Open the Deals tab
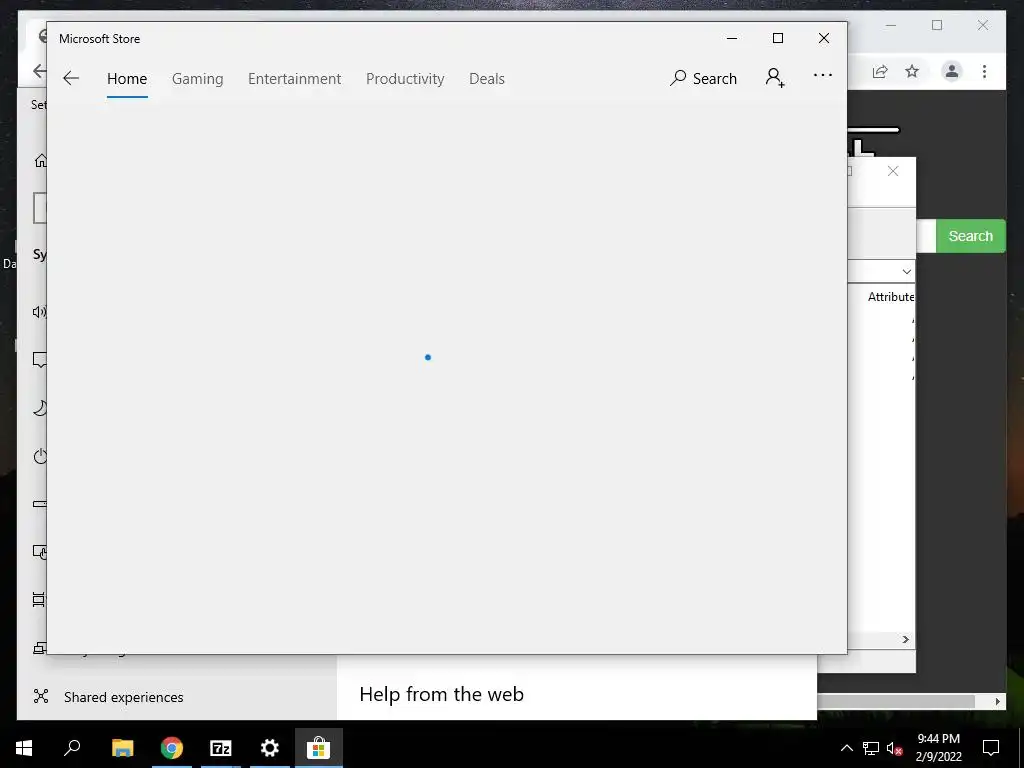Image resolution: width=1024 pixels, height=768 pixels. pyautogui.click(x=487, y=78)
